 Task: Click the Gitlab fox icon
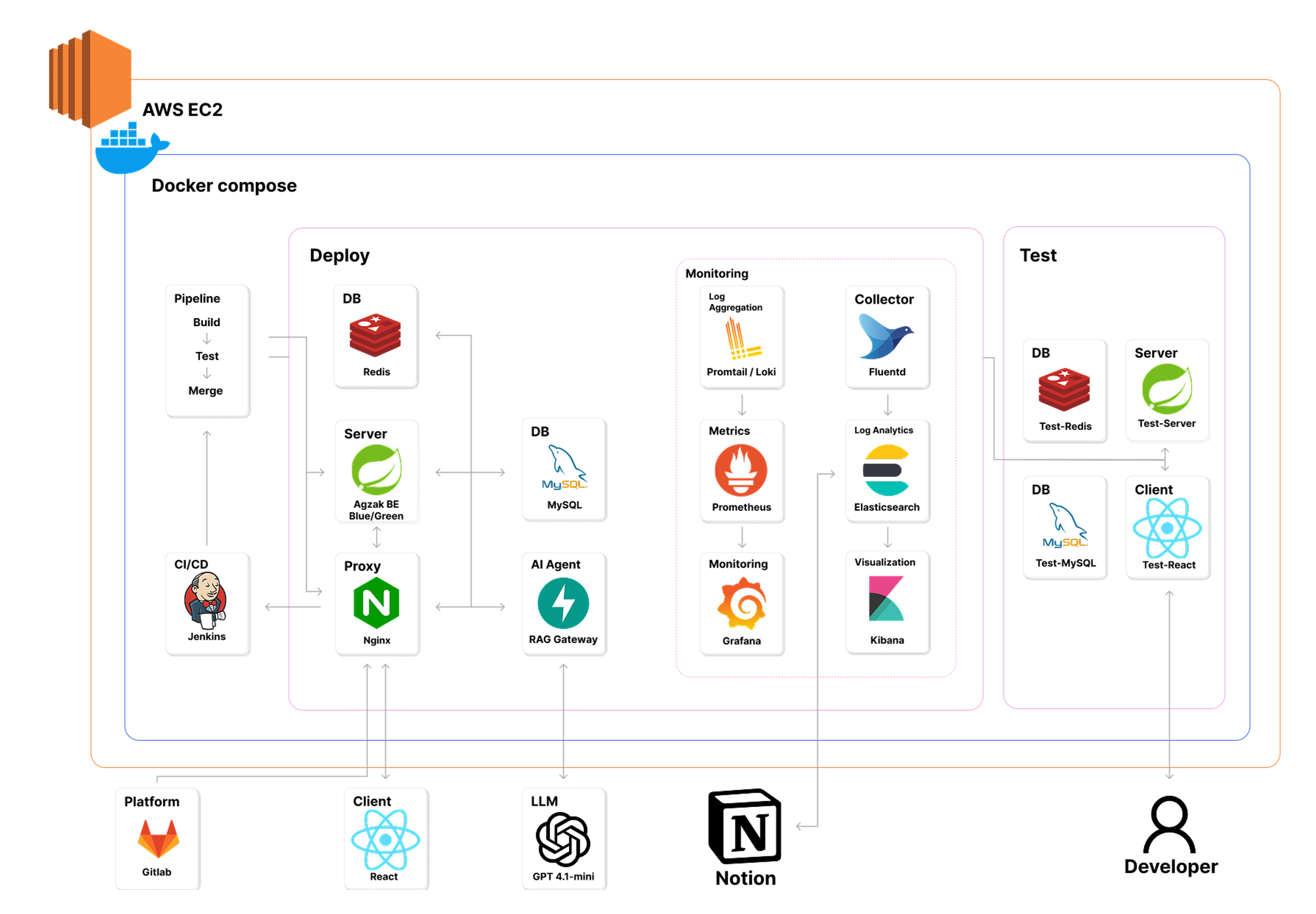[x=158, y=838]
